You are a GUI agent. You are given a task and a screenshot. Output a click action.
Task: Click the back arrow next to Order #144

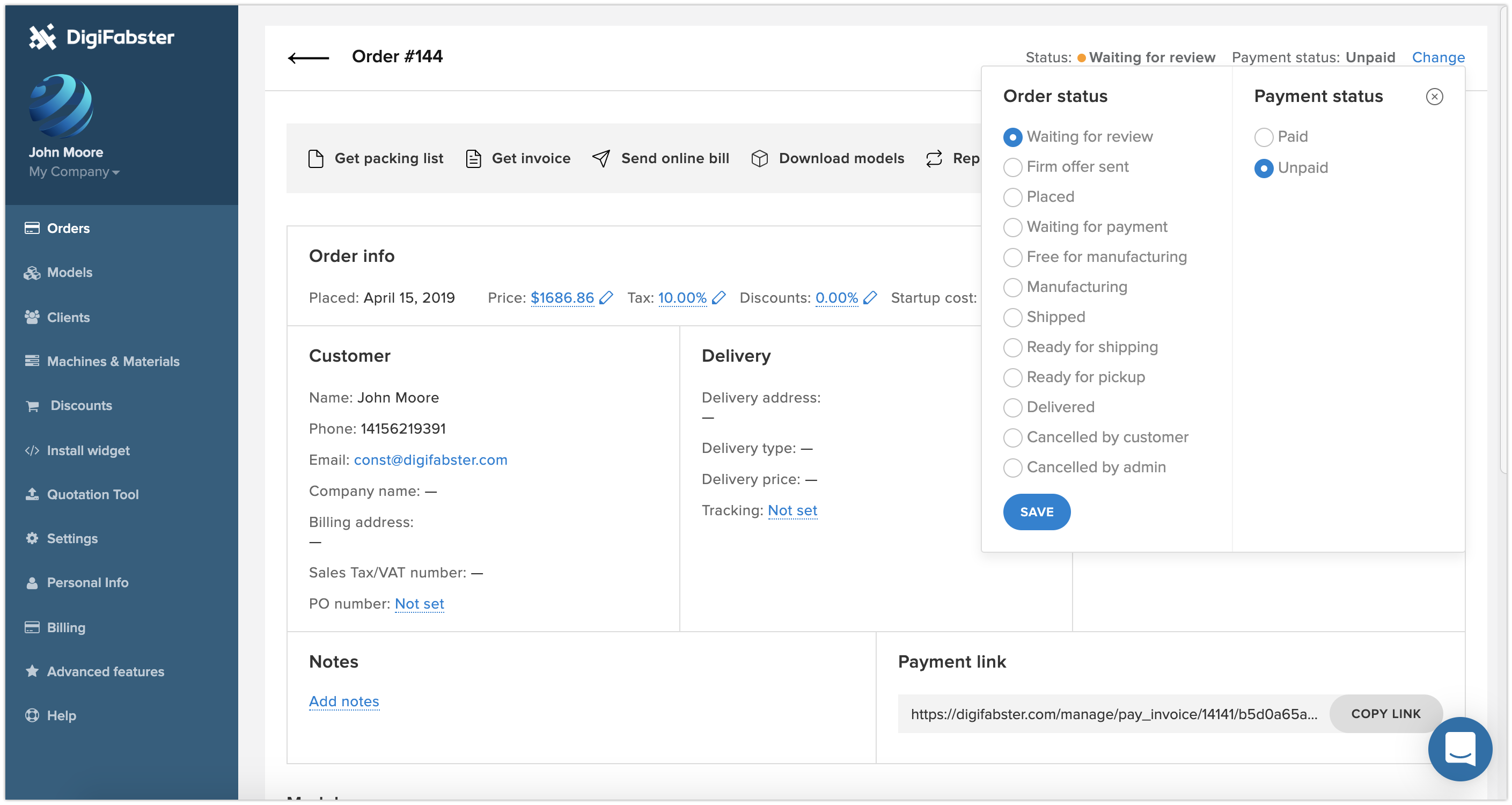click(308, 57)
